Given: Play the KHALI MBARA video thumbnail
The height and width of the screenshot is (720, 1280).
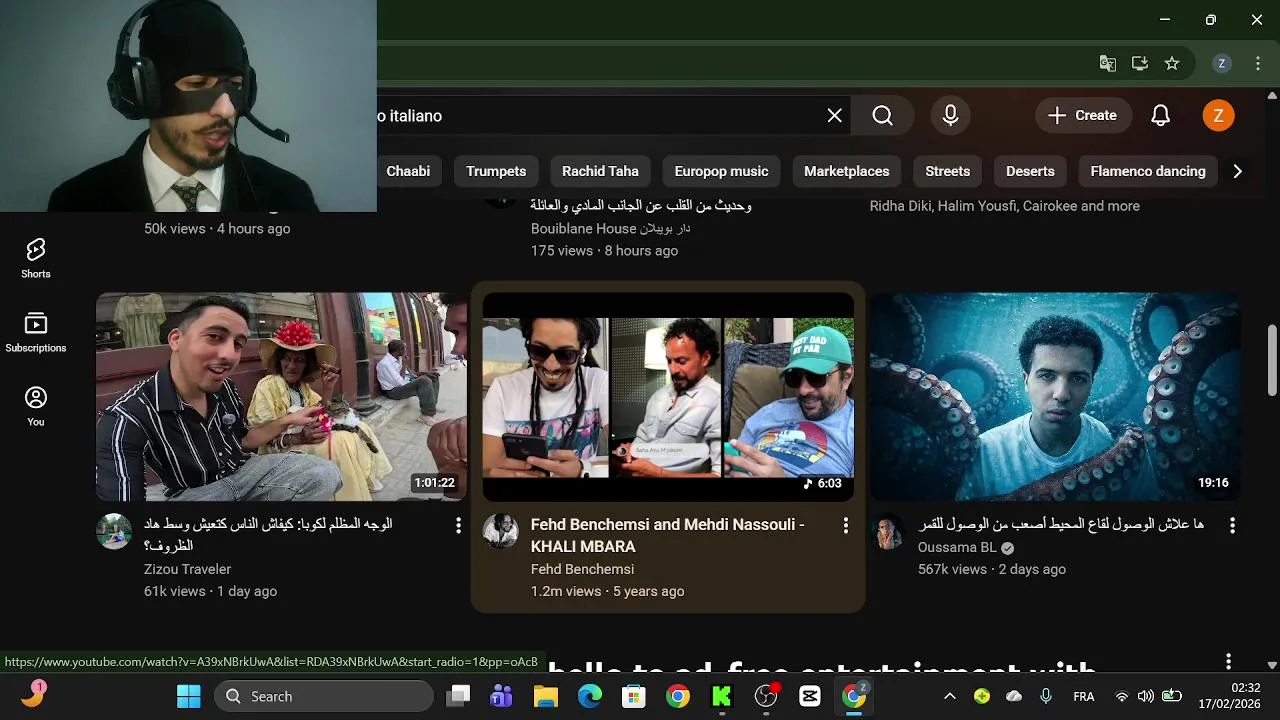Looking at the screenshot, I should (x=668, y=396).
